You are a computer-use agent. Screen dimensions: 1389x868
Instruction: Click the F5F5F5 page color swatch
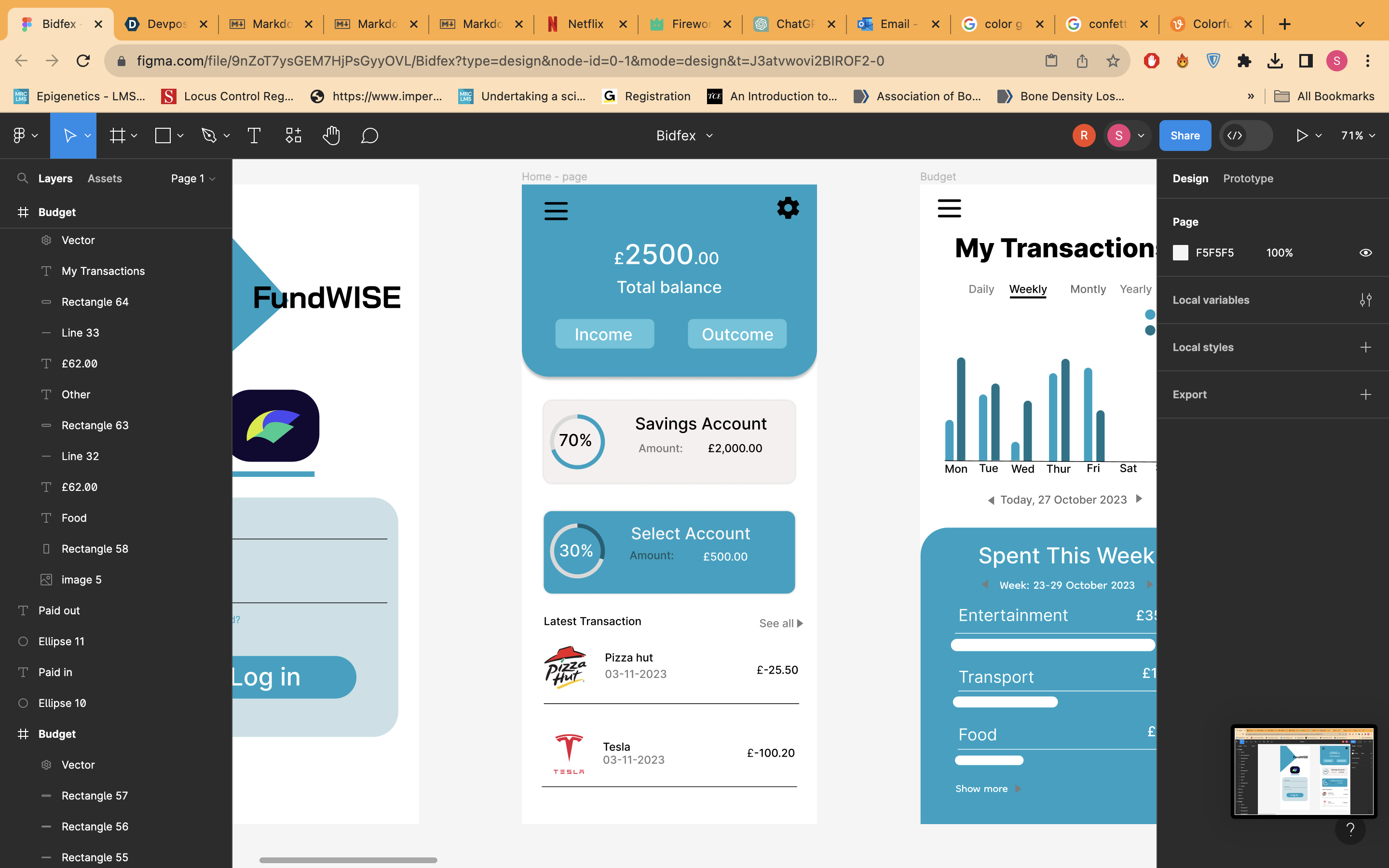[x=1180, y=253]
